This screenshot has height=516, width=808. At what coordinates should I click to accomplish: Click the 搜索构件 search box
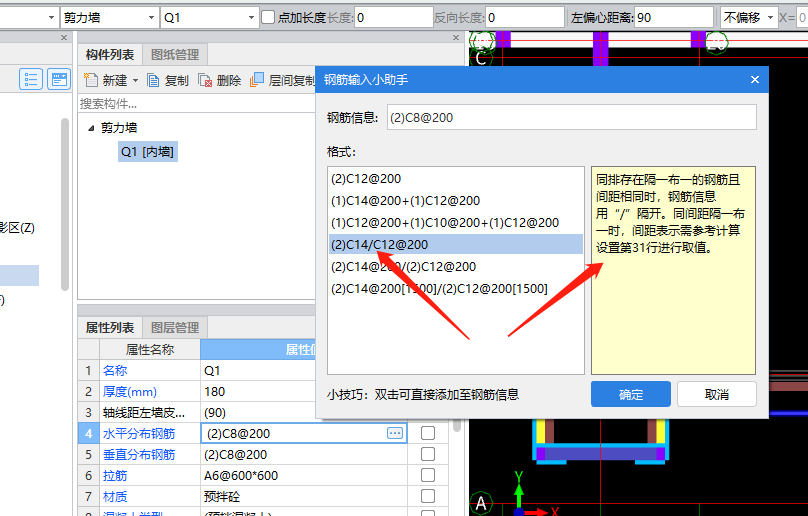click(196, 104)
